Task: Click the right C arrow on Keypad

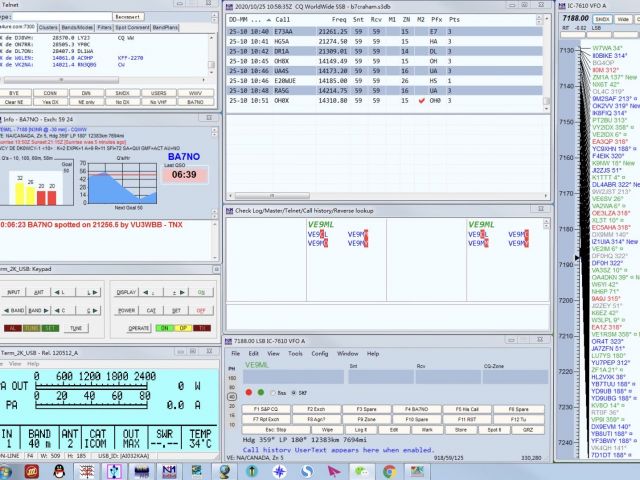Action: click(x=93, y=311)
